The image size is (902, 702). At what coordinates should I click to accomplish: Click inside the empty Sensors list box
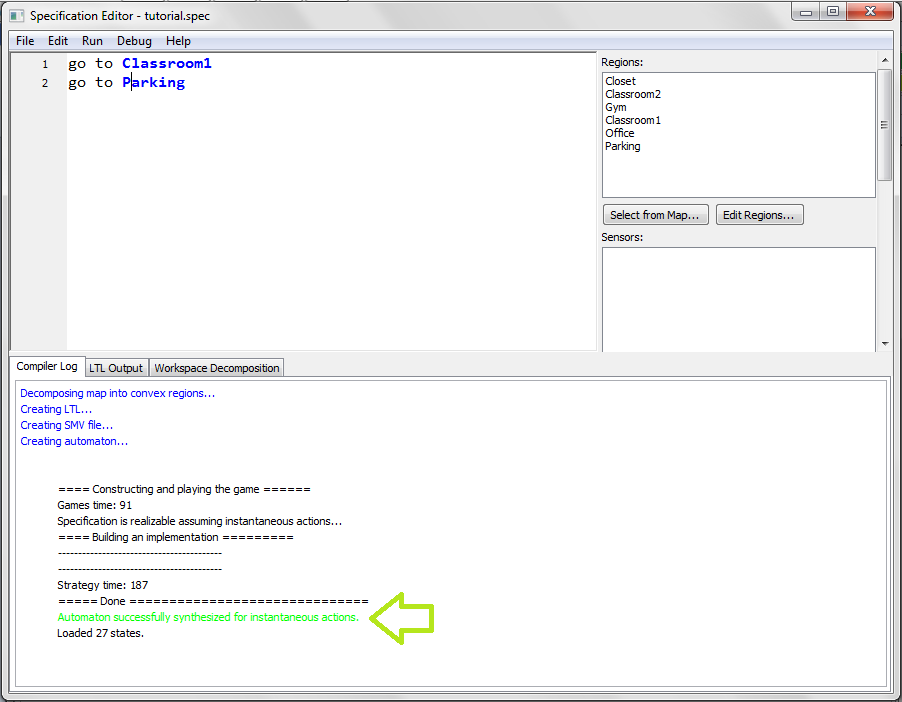point(738,298)
